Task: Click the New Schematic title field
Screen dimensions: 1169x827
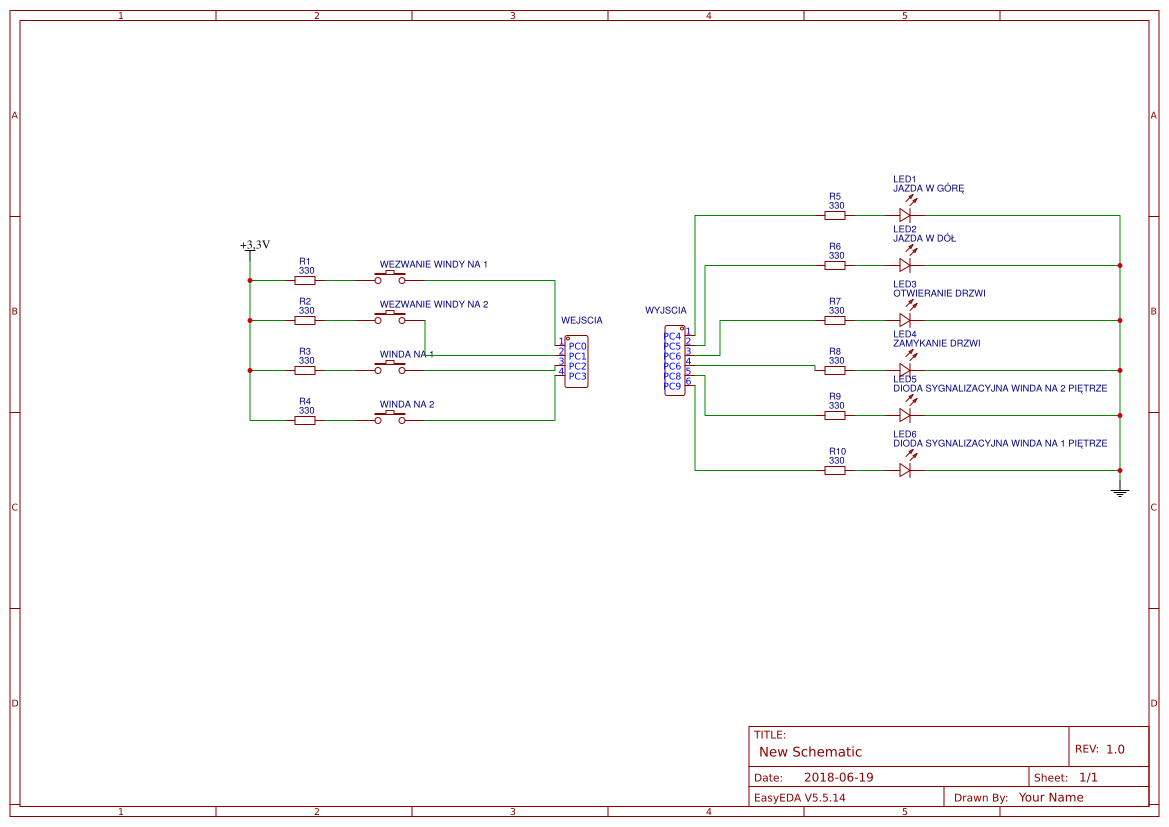Action: 810,752
